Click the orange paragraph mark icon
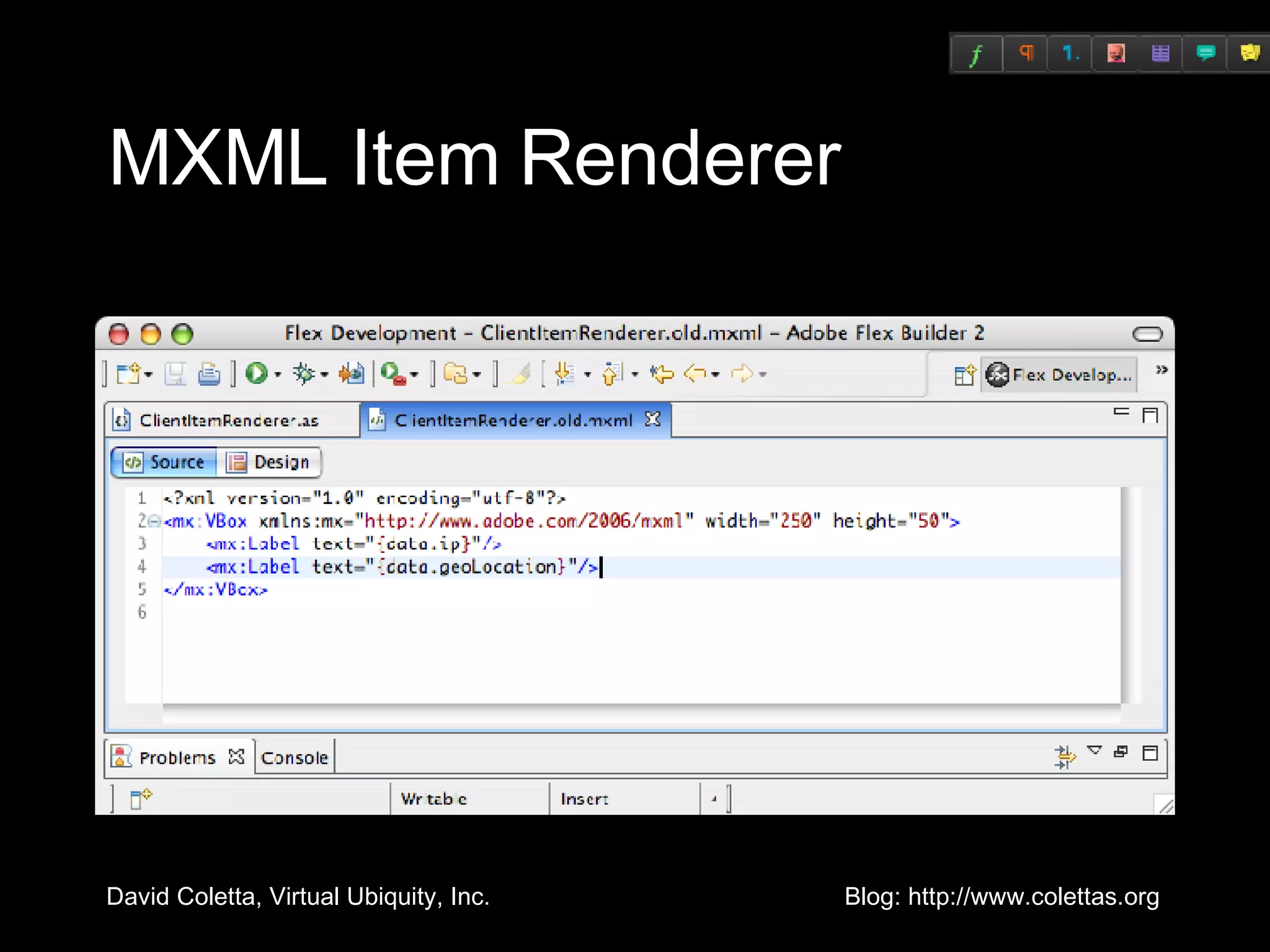1270x952 pixels. [1026, 54]
